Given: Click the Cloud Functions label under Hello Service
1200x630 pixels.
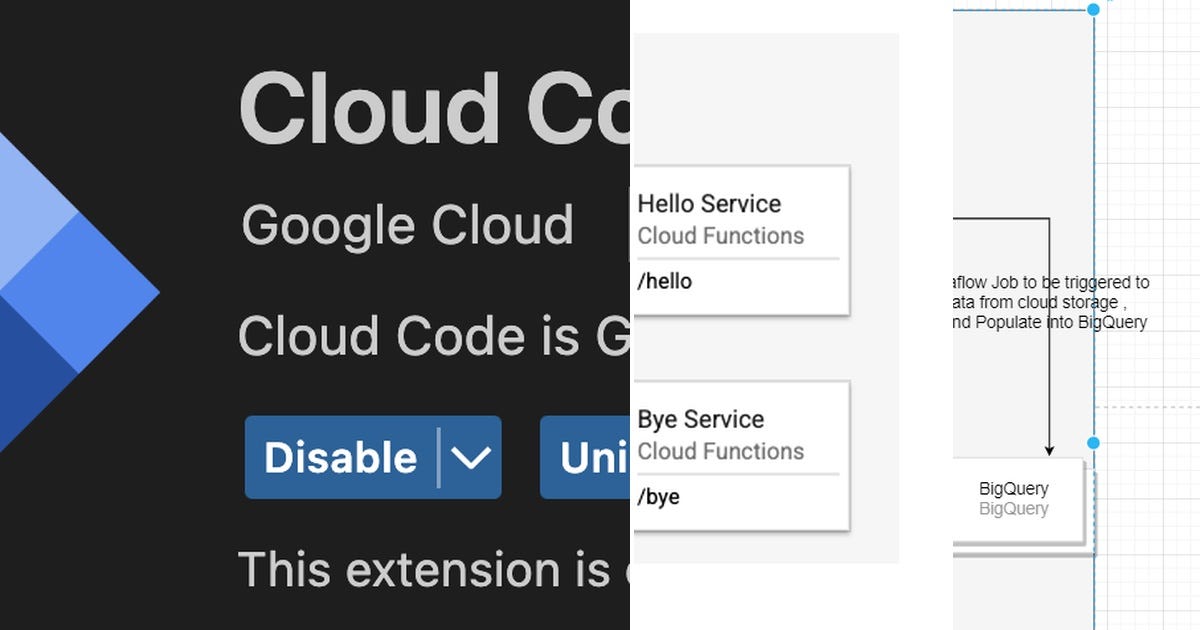Looking at the screenshot, I should (x=721, y=236).
